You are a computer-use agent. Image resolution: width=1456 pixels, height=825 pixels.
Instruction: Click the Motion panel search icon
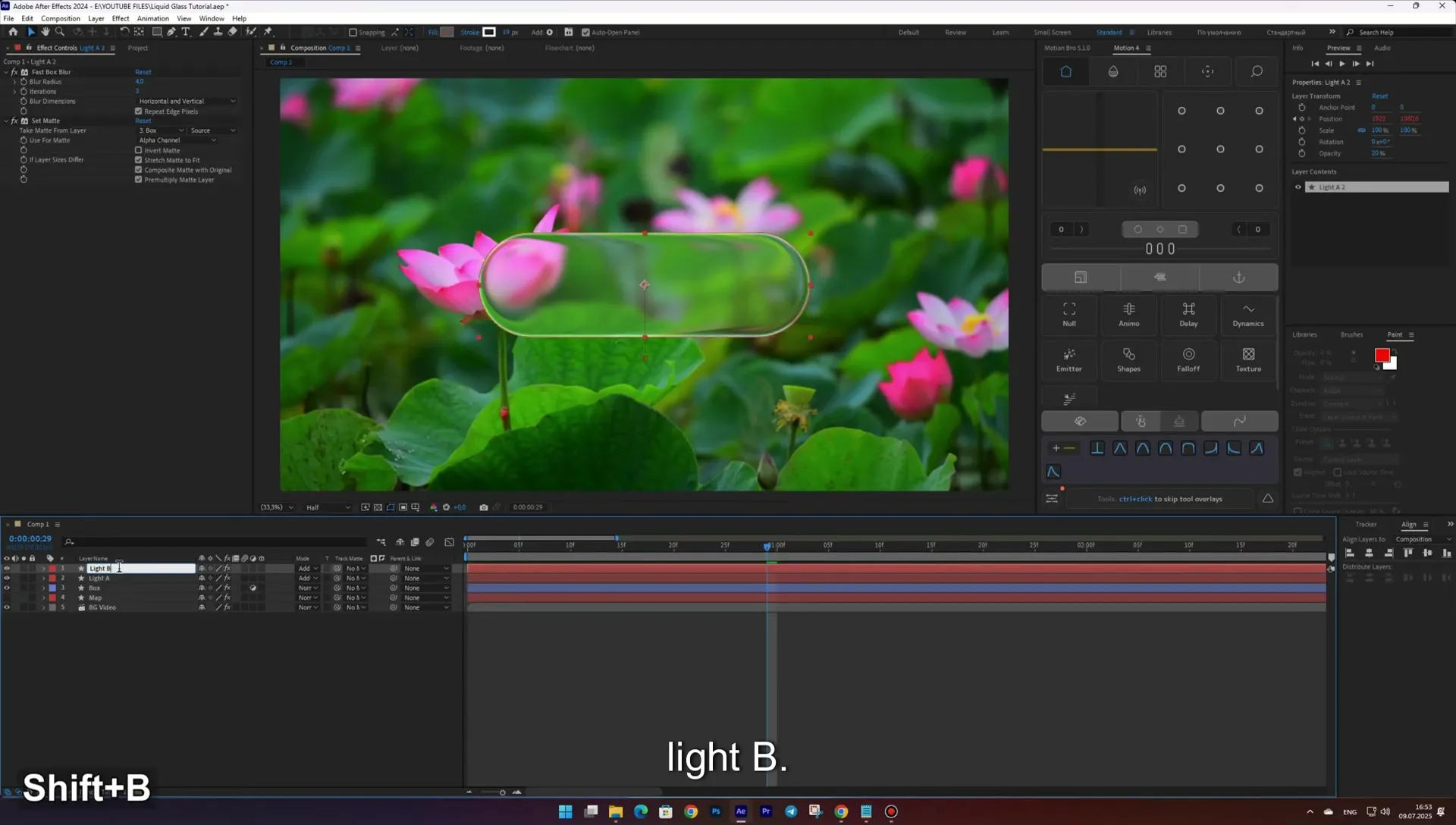pyautogui.click(x=1257, y=71)
